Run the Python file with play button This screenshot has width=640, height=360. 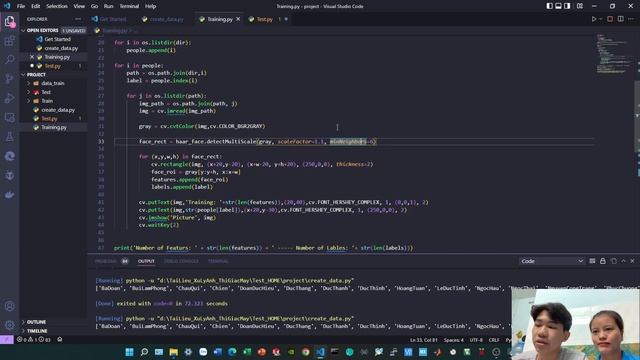point(594,19)
